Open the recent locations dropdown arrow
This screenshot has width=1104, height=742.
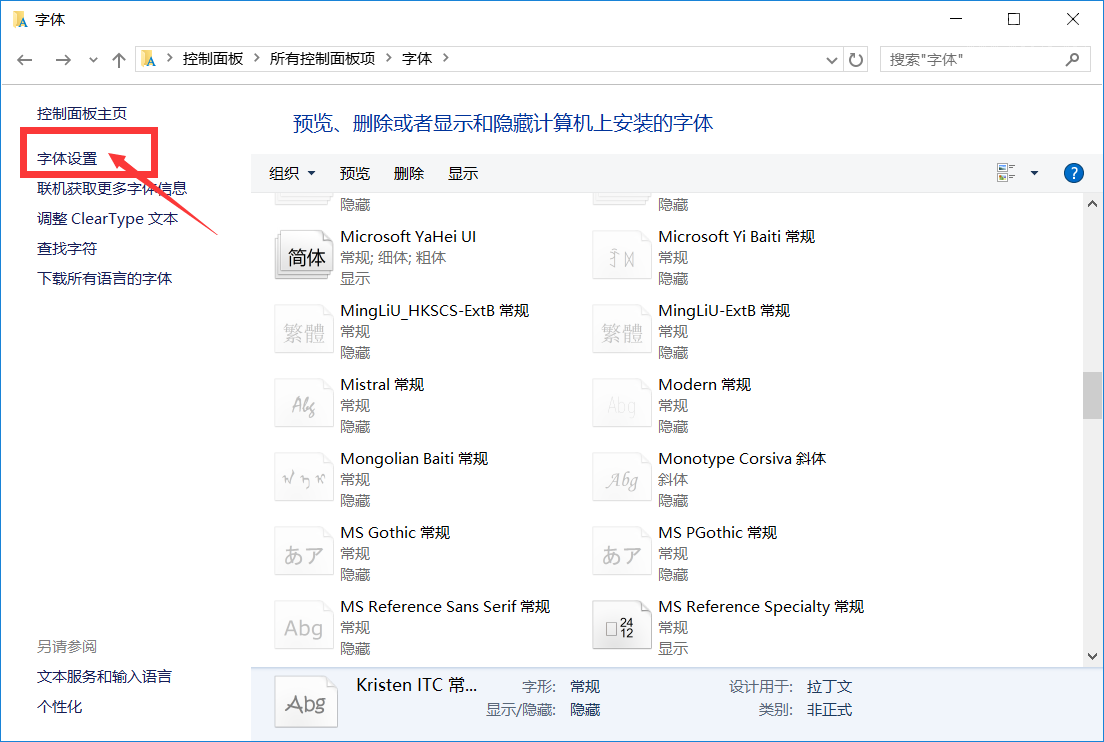[93, 60]
